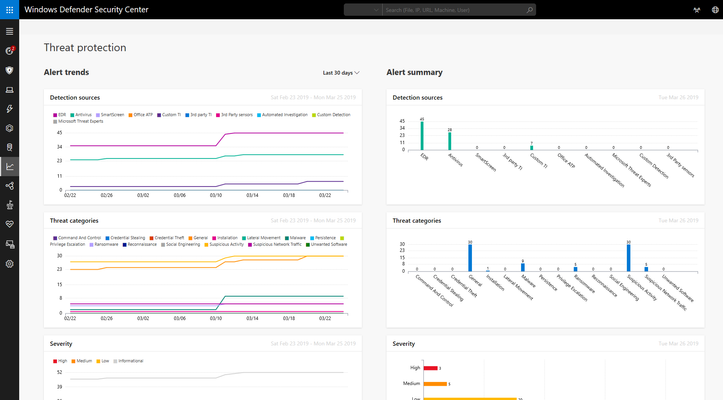The image size is (723, 400).
Task: Toggle Medium severity legend entry
Action: [x=82, y=361]
